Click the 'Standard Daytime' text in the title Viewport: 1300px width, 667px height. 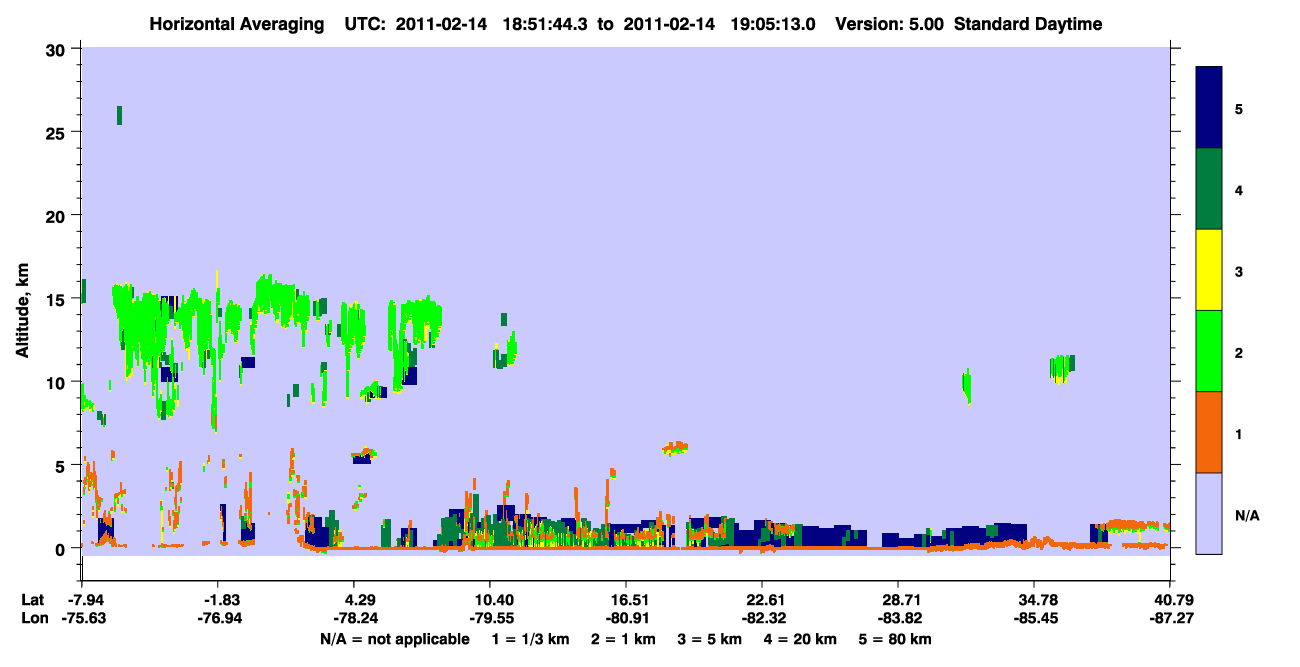click(1028, 24)
